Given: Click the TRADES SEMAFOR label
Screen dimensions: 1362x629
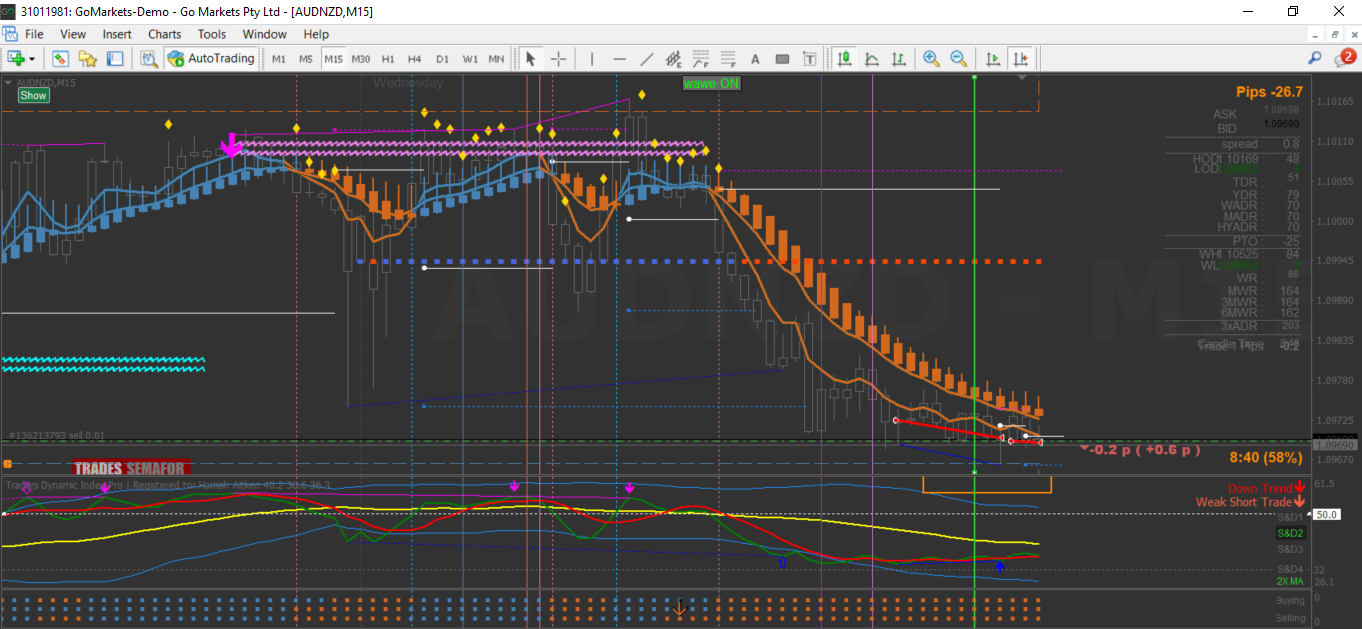Looking at the screenshot, I should coord(131,467).
